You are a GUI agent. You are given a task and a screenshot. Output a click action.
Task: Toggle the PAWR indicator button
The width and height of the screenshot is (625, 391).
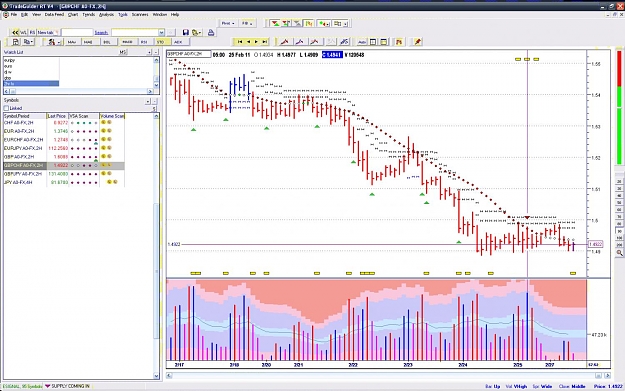(x=127, y=42)
